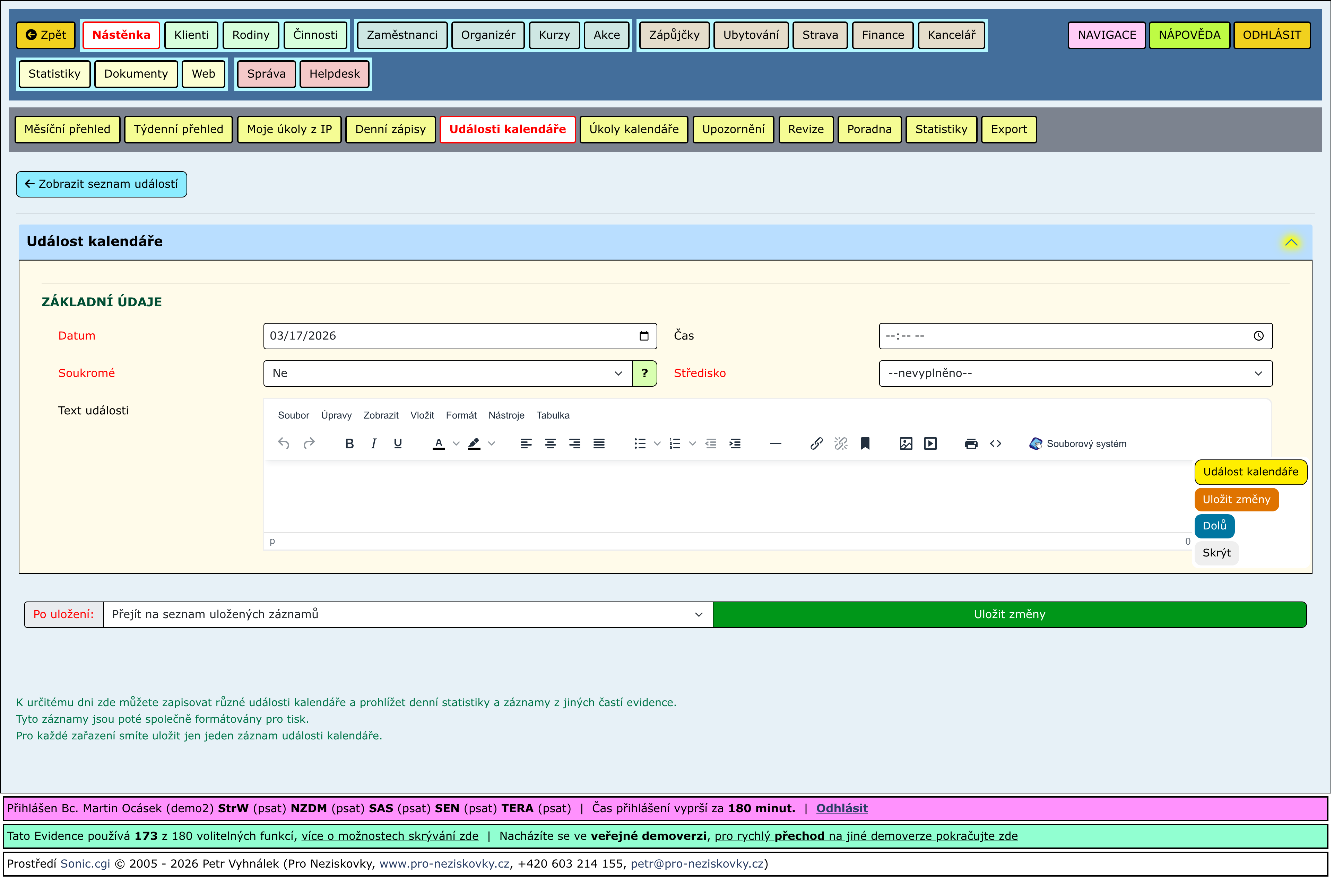
Task: Click the undo arrow icon
Action: (284, 444)
